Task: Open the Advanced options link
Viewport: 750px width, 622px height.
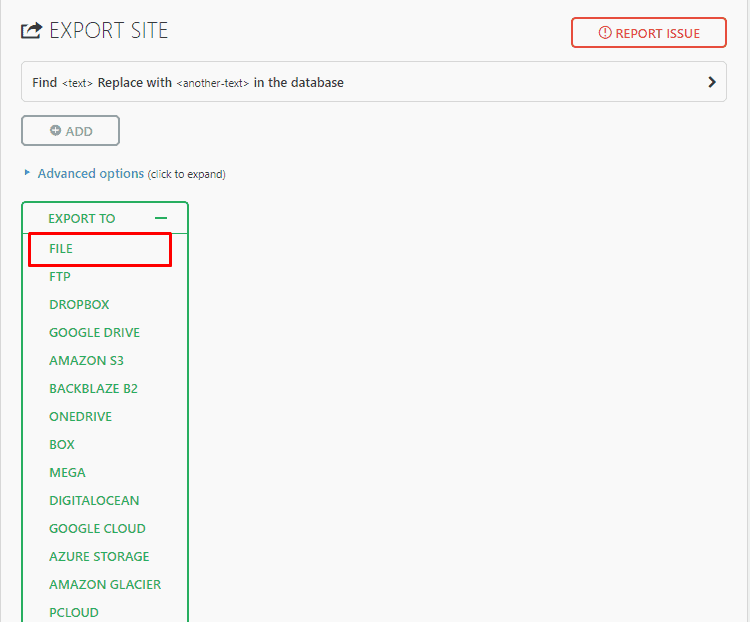Action: coord(91,173)
